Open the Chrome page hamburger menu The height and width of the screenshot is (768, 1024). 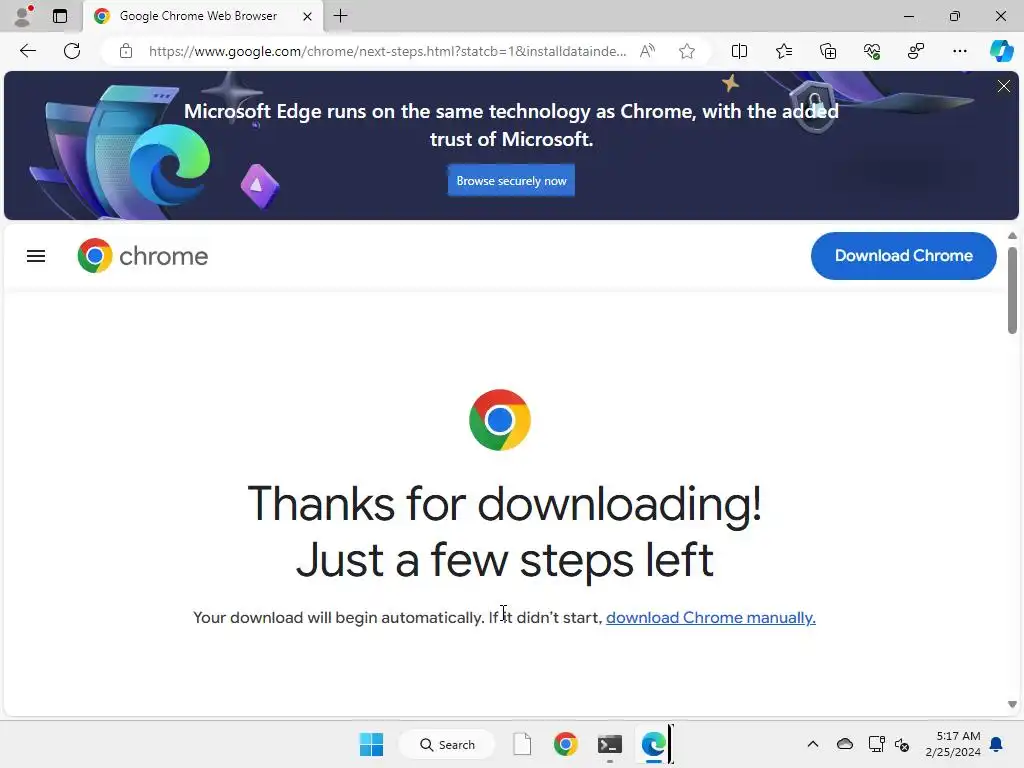36,256
